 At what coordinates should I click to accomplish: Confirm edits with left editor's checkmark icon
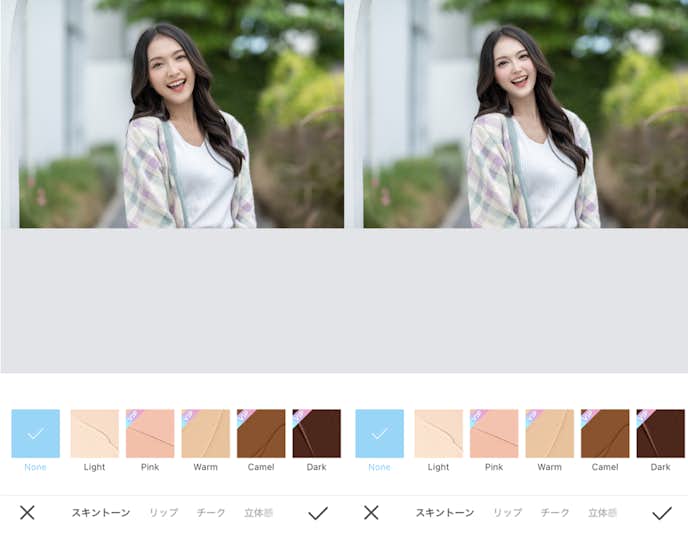tap(318, 513)
